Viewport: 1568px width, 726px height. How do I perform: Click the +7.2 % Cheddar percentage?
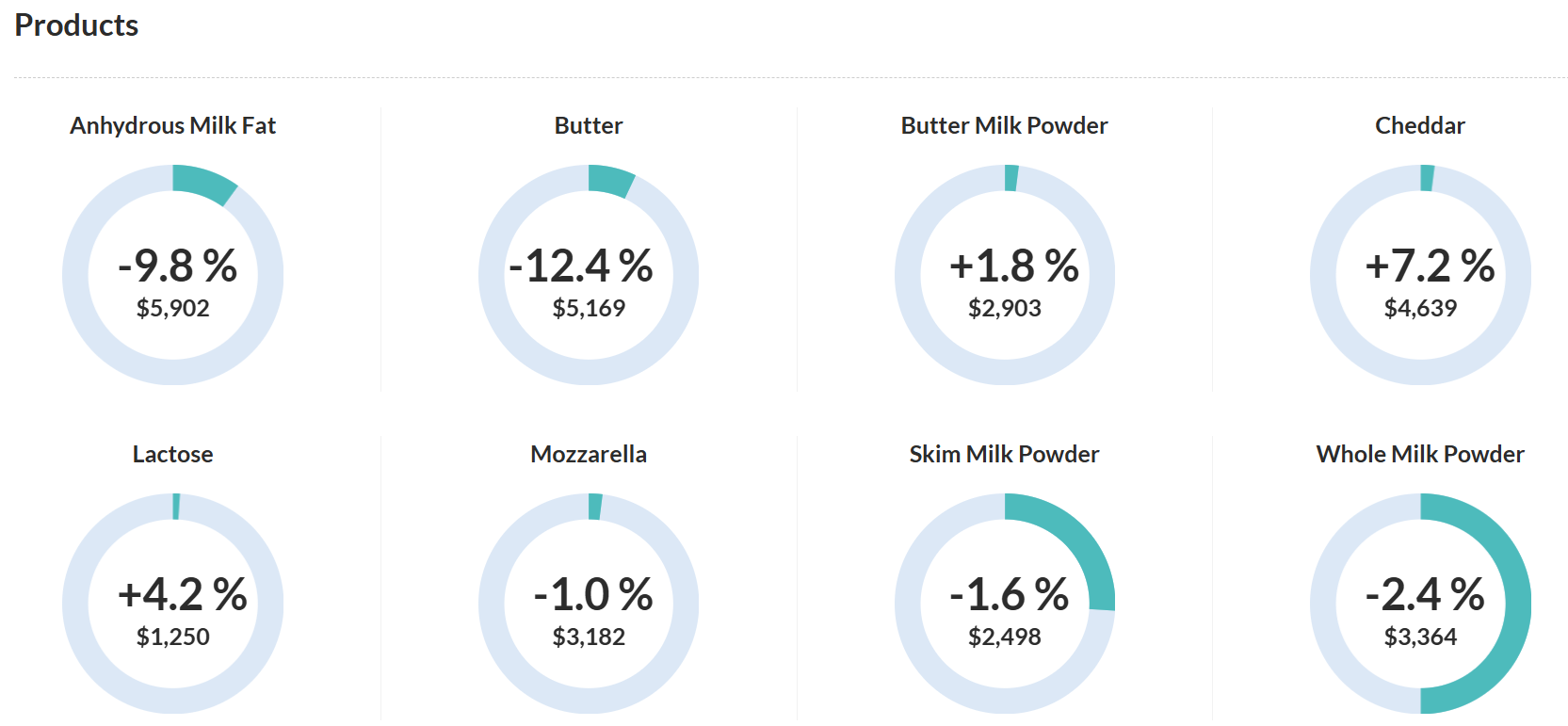point(1429,266)
